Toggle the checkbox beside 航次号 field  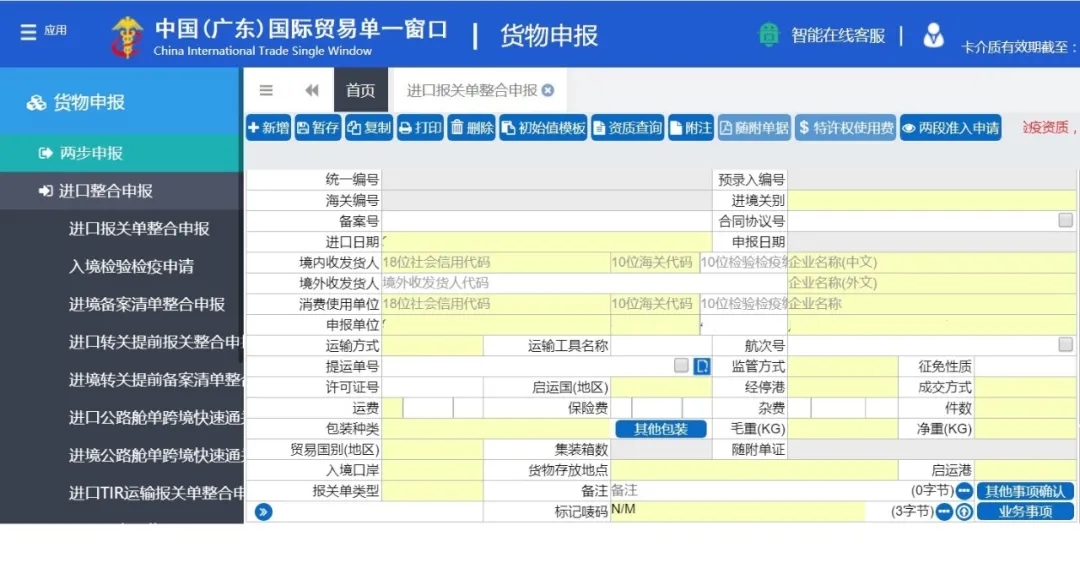[1066, 345]
